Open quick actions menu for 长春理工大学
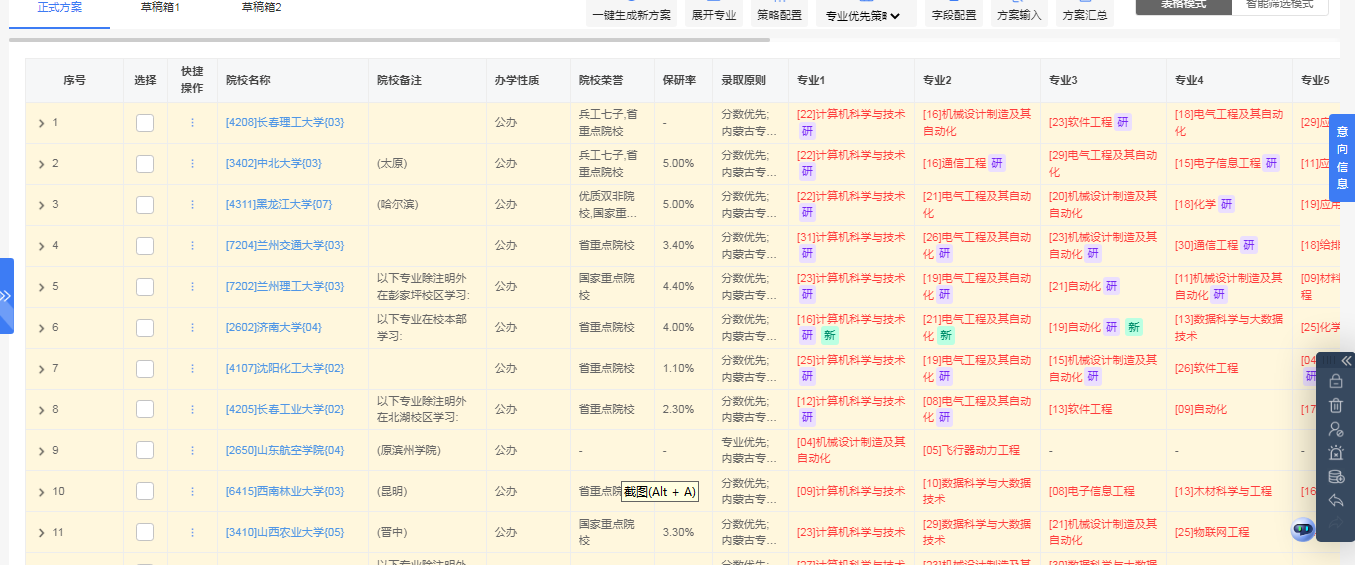Image resolution: width=1355 pixels, height=565 pixels. (192, 122)
